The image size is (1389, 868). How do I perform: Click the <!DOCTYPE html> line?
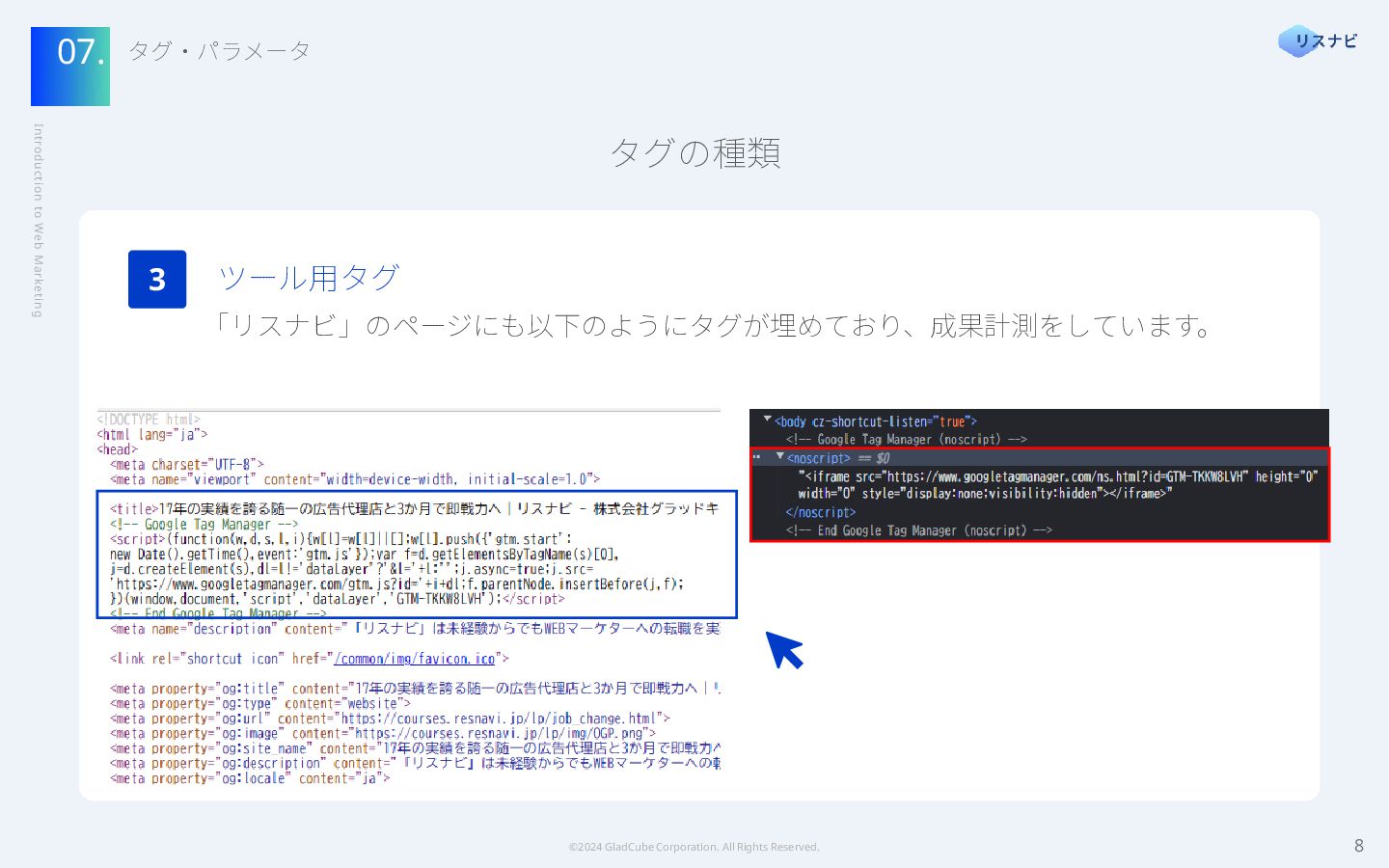pos(149,420)
